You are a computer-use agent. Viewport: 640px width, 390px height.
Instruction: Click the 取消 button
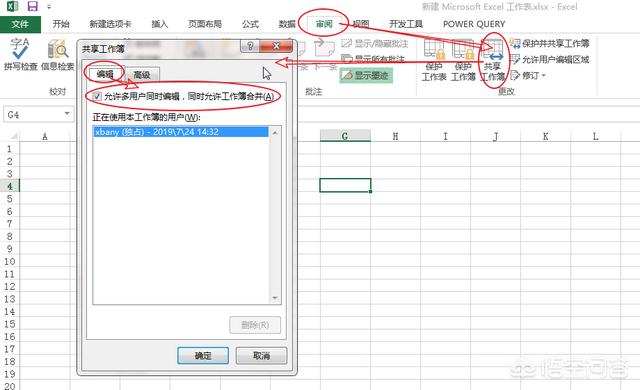click(262, 356)
